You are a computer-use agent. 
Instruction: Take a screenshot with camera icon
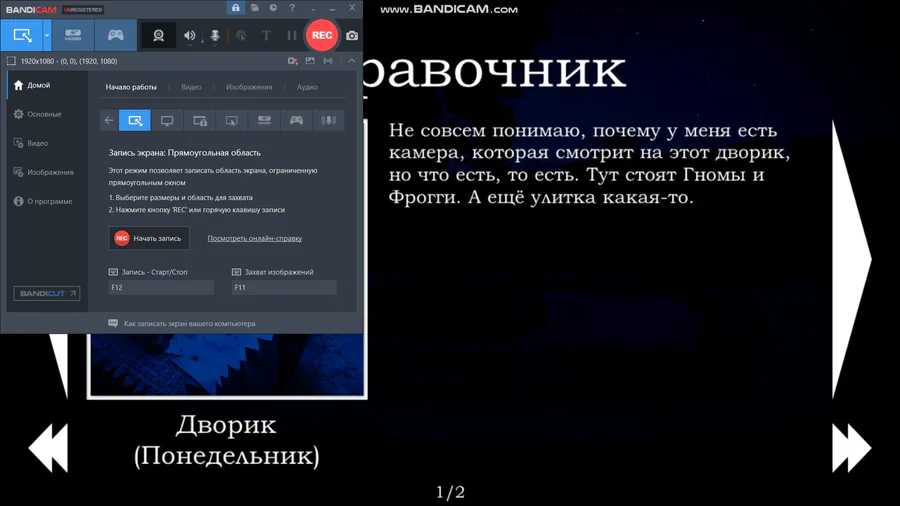pos(352,36)
